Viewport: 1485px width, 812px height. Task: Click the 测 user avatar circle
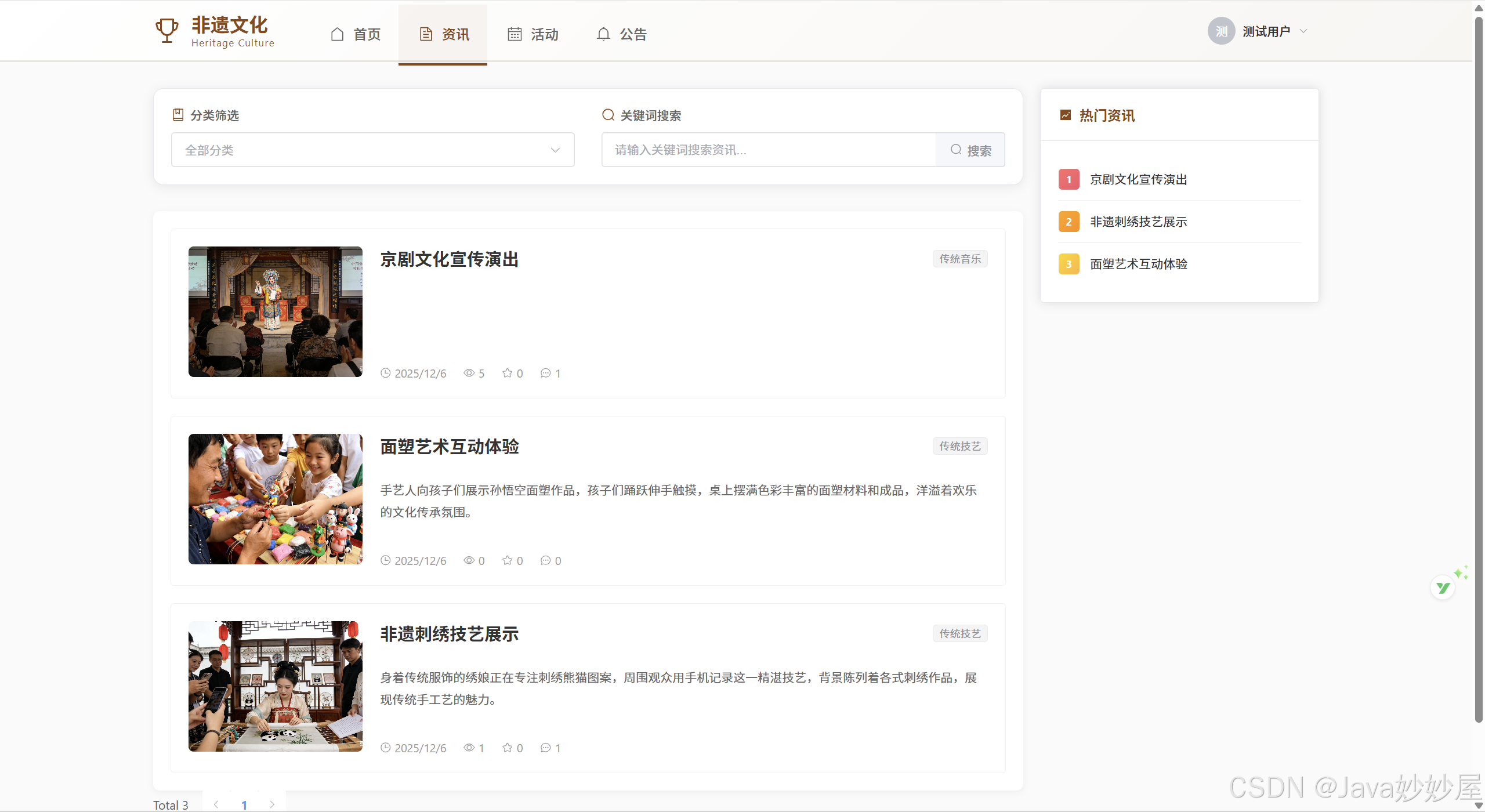[1221, 31]
